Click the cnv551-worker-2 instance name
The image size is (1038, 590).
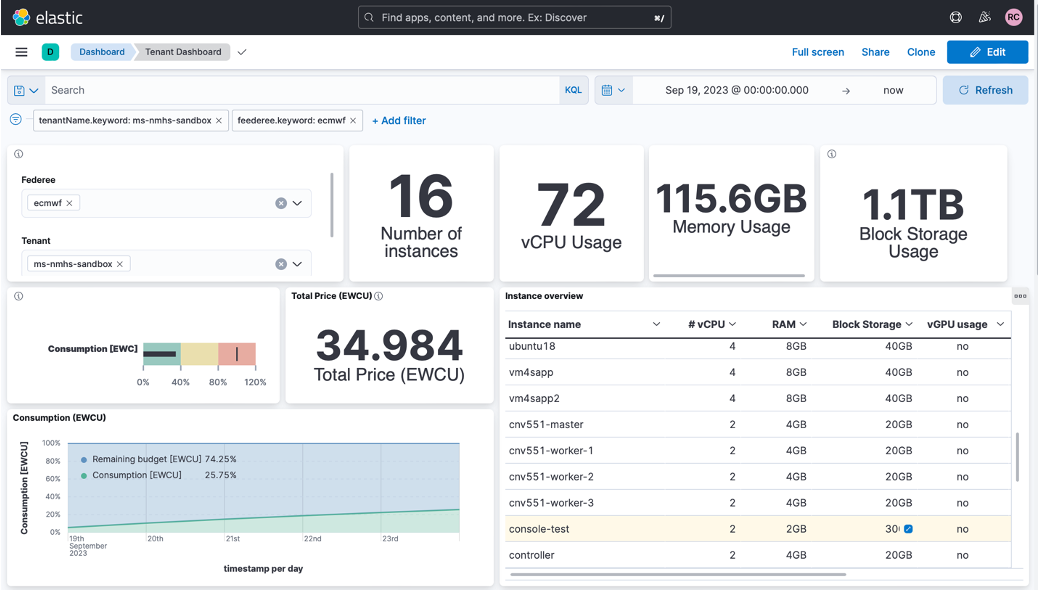(551, 477)
